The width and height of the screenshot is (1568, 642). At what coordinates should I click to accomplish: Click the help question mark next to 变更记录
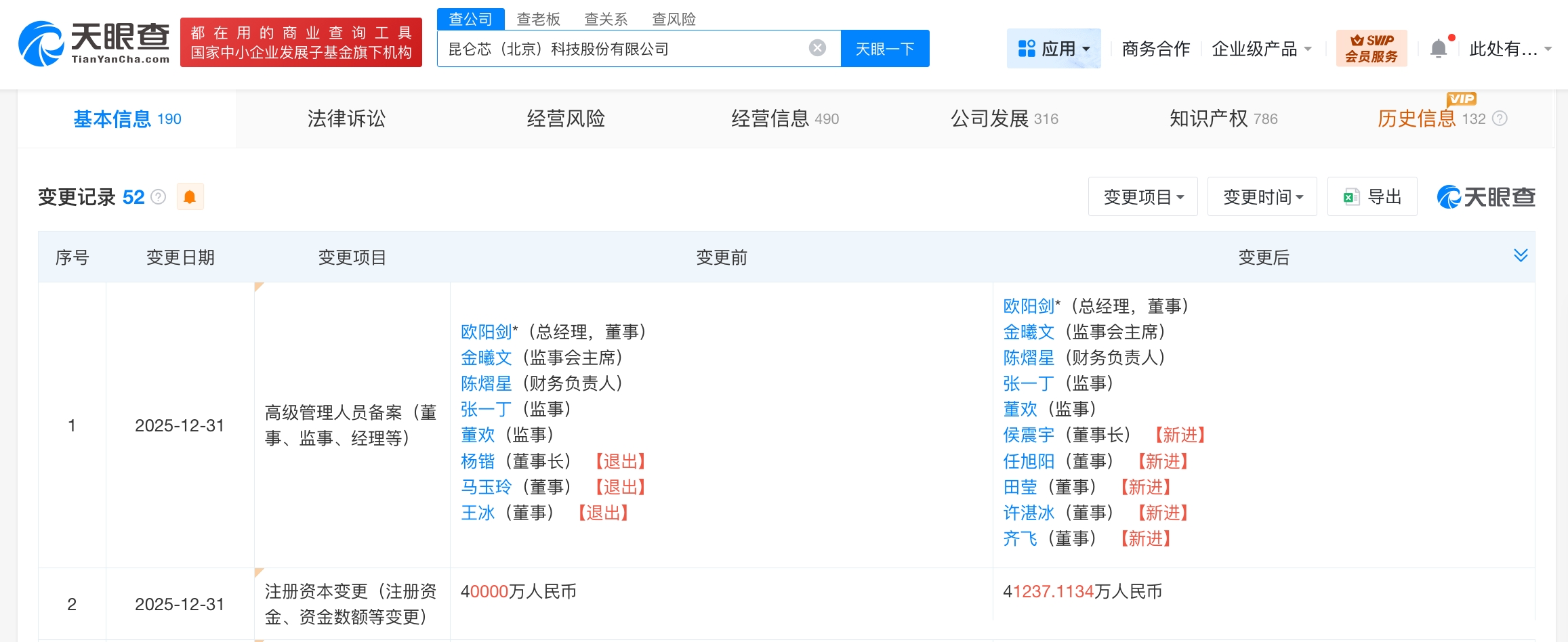pos(158,197)
